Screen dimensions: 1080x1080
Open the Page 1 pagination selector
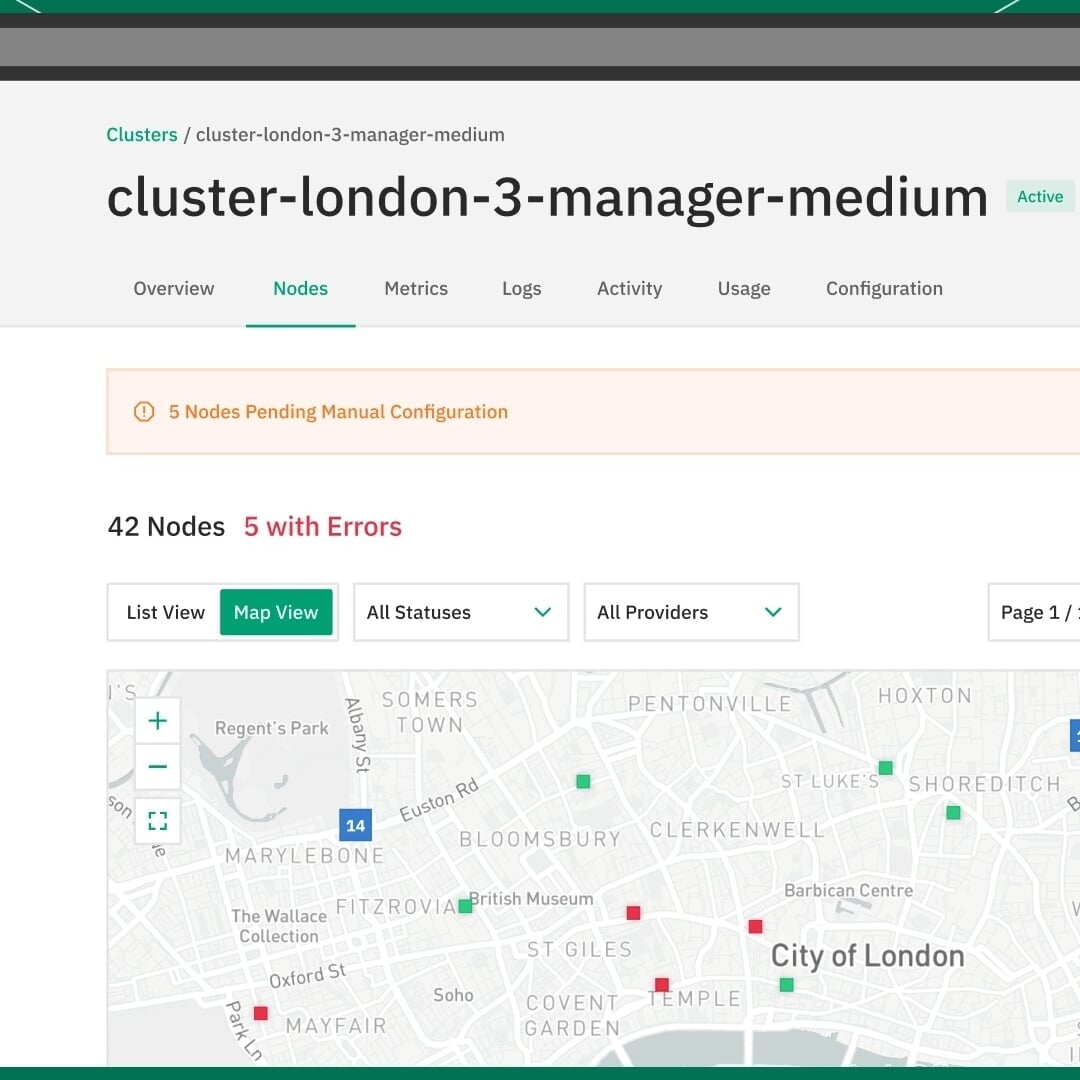click(x=1034, y=612)
